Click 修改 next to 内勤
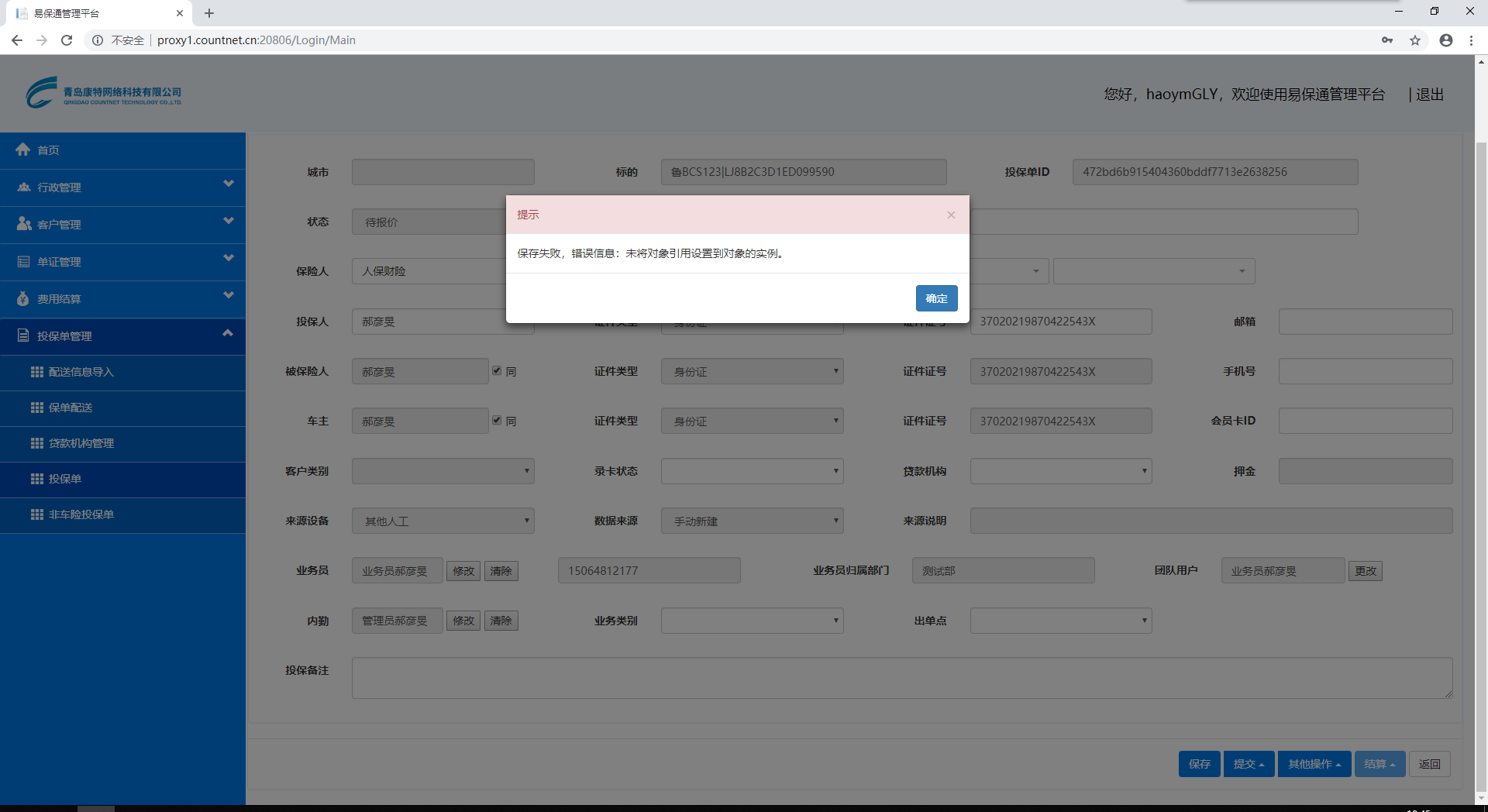Screen dimensions: 1488x812 click(x=463, y=621)
